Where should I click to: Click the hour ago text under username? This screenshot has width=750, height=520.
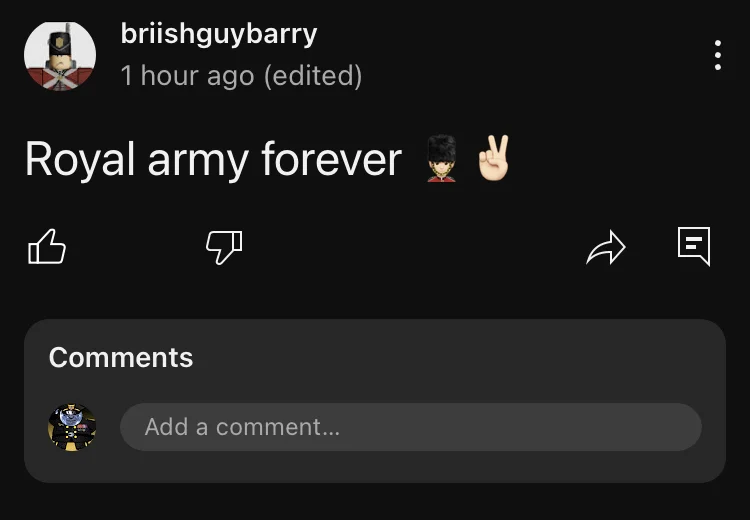(x=197, y=76)
